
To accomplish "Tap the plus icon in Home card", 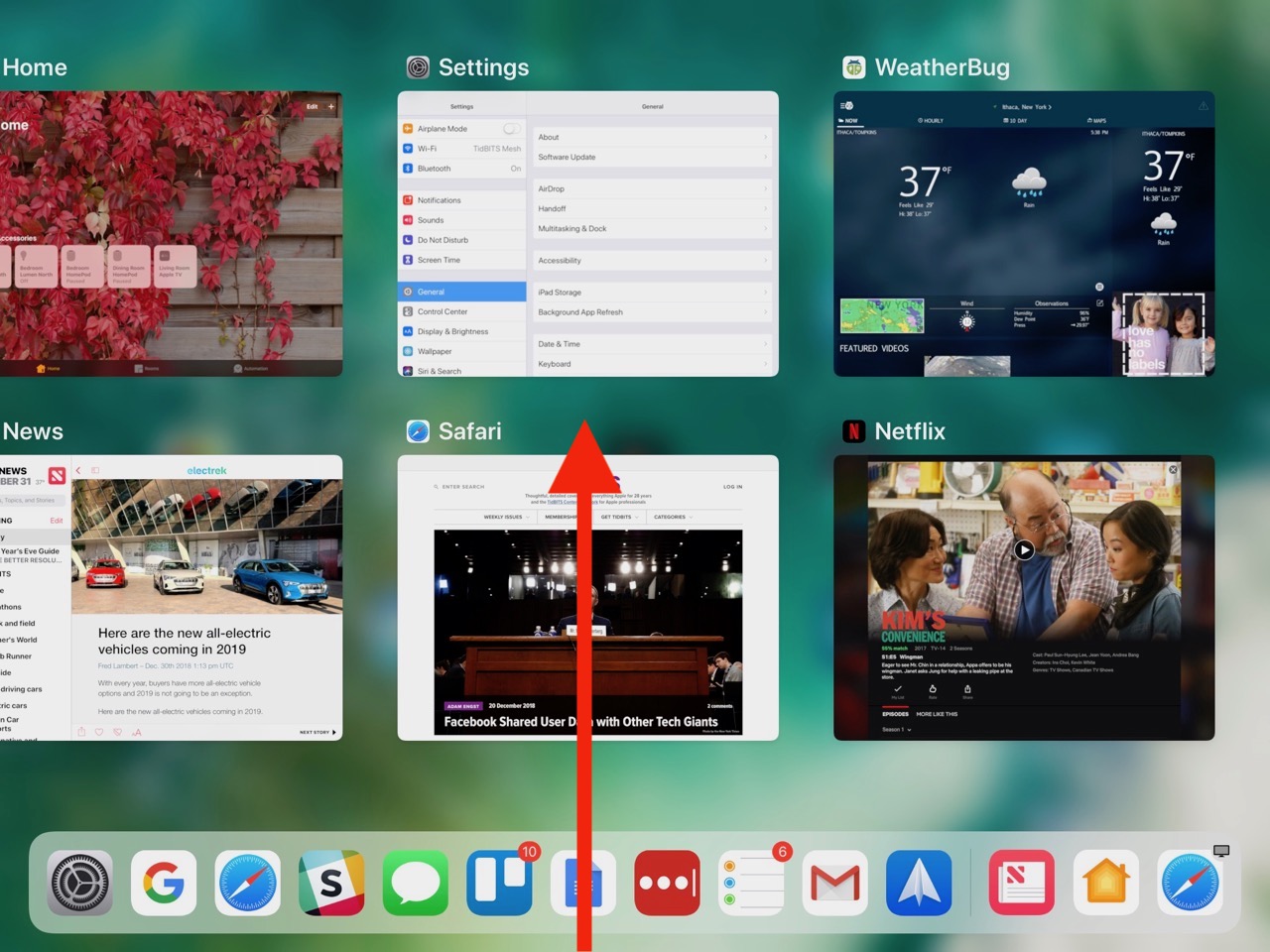I will 331,106.
